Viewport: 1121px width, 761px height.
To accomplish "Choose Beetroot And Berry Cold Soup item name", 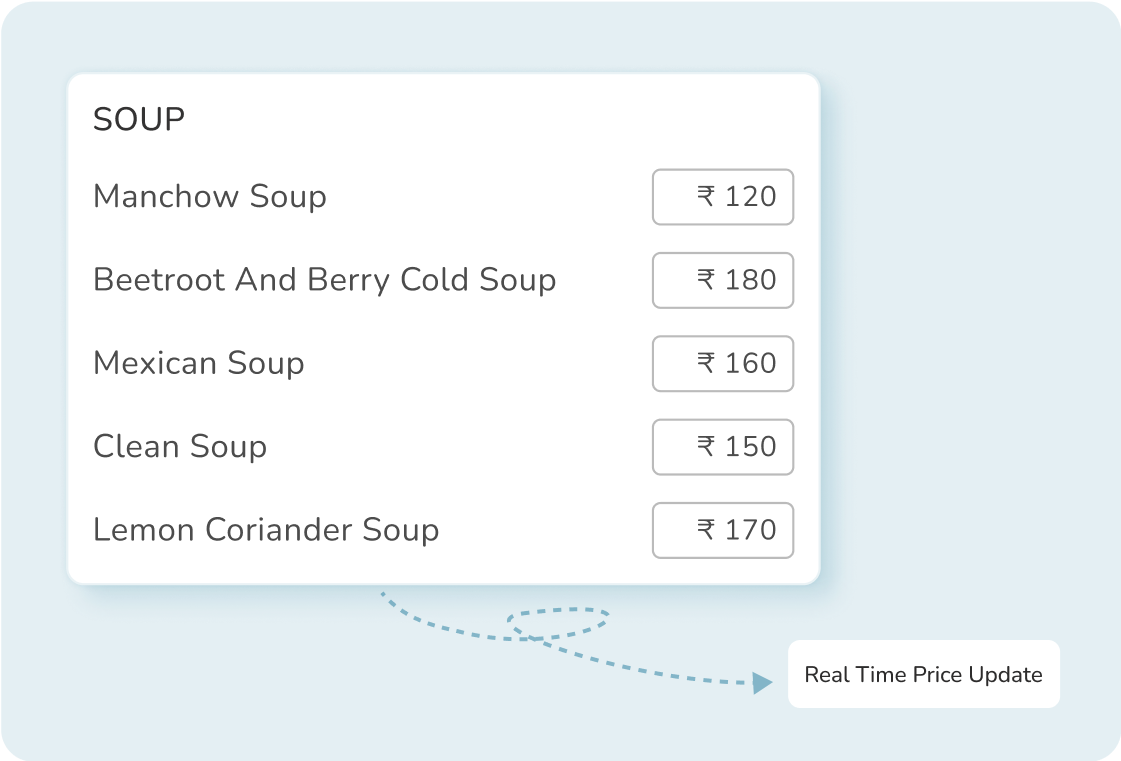I will click(324, 280).
